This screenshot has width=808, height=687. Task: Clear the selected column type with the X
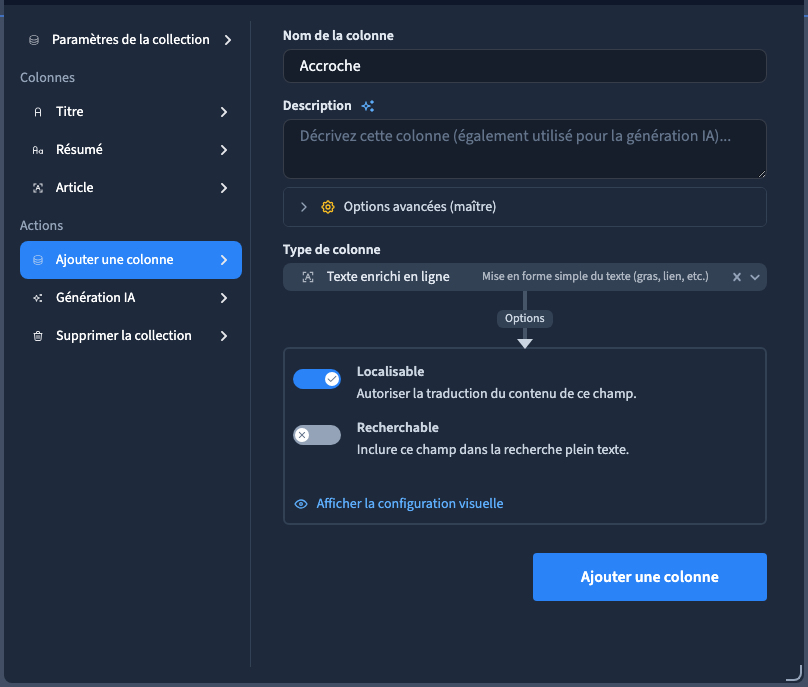(737, 277)
